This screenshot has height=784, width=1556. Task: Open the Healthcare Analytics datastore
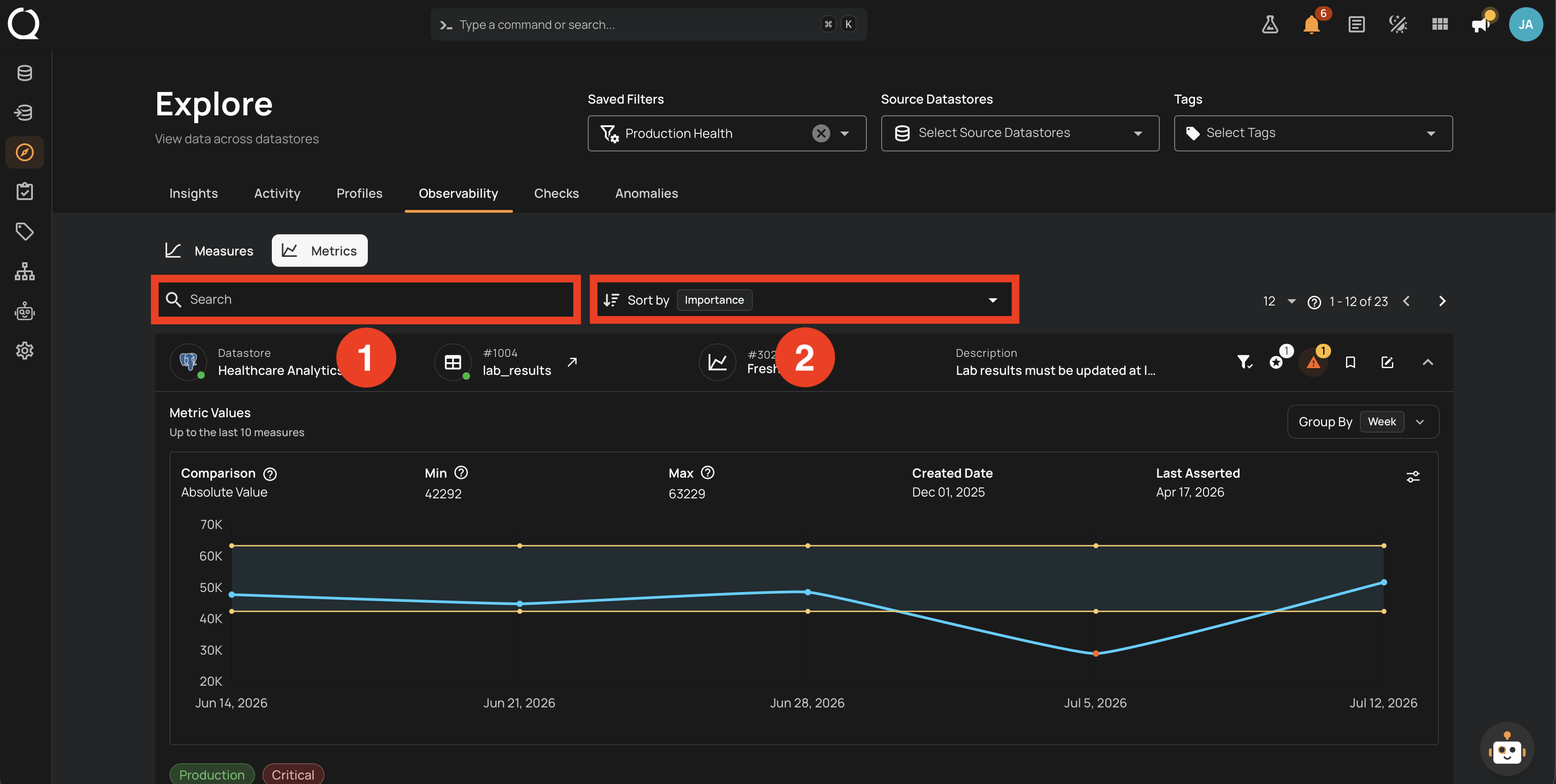[x=280, y=371]
